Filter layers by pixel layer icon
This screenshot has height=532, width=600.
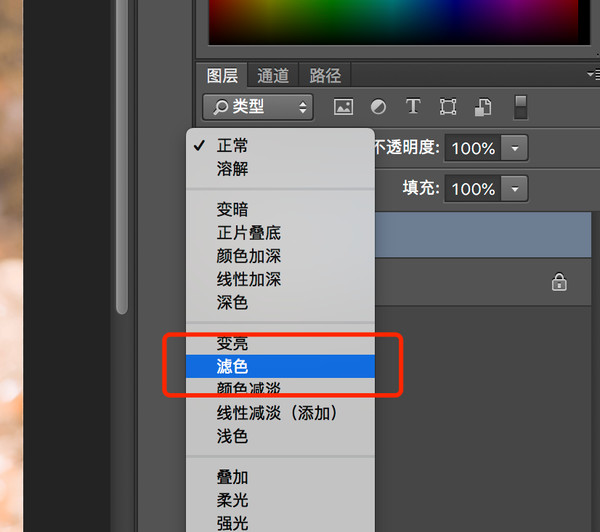[x=344, y=107]
